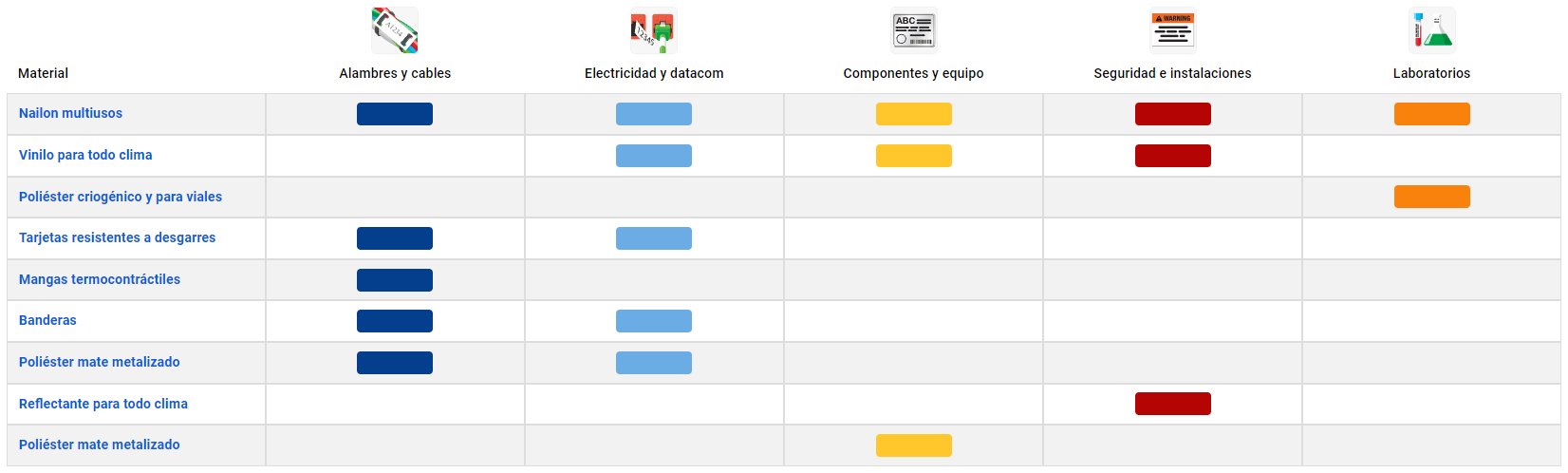Image resolution: width=1568 pixels, height=473 pixels.
Task: Open the Banderas material link
Action: pos(47,320)
